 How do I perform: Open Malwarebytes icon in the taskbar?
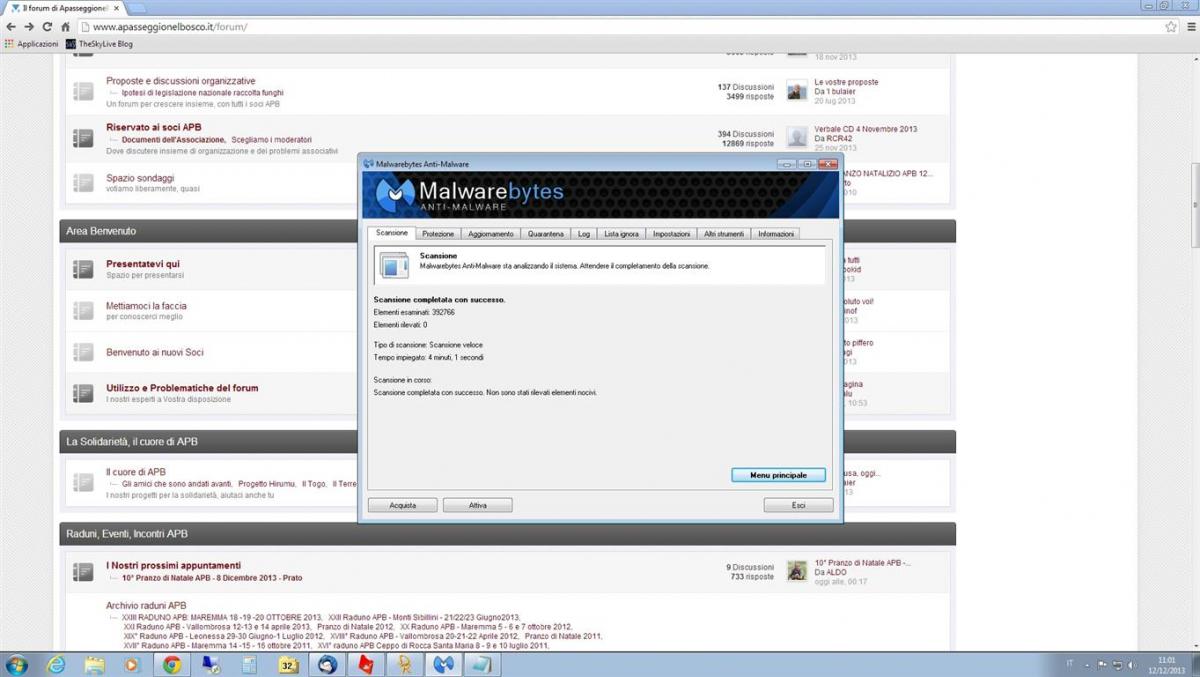(443, 664)
